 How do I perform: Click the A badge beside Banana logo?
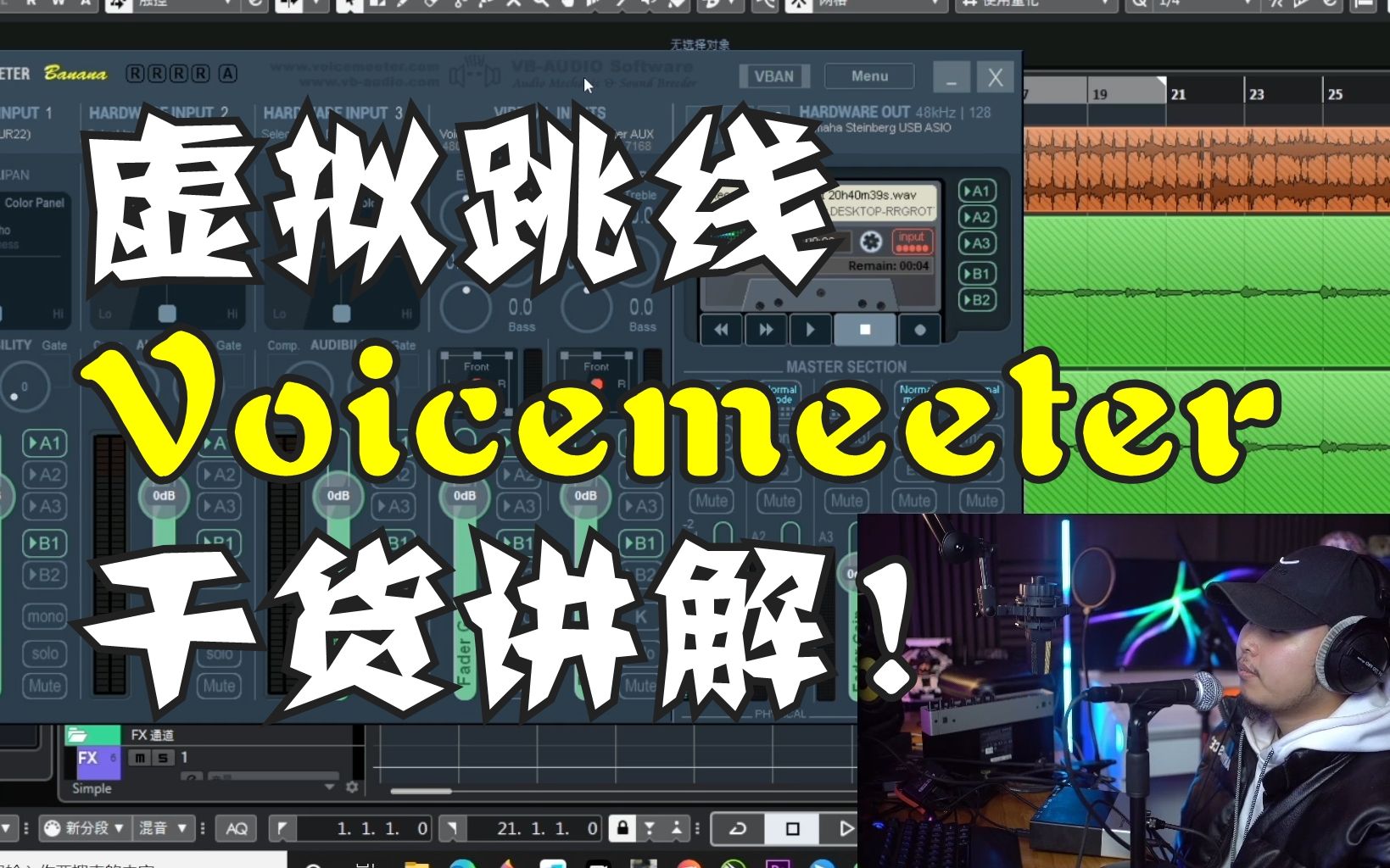[x=228, y=74]
